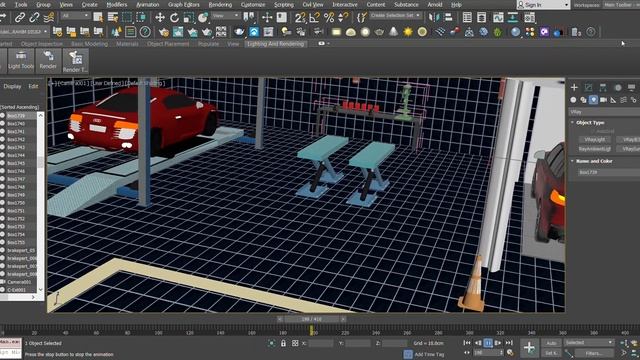640x360 pixels.
Task: Select Camera001 in the Scene Explorer list
Action: click(x=18, y=282)
